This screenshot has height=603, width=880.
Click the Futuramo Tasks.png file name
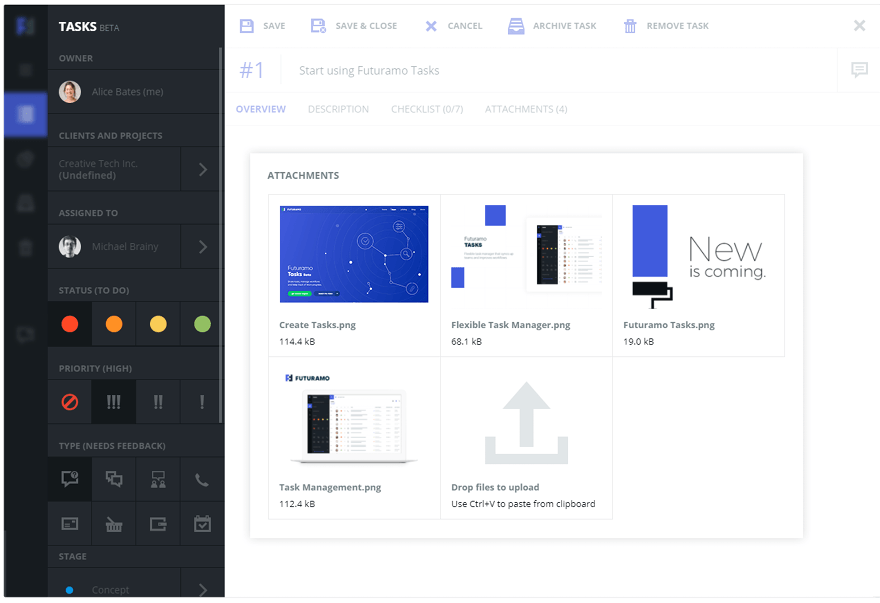669,325
